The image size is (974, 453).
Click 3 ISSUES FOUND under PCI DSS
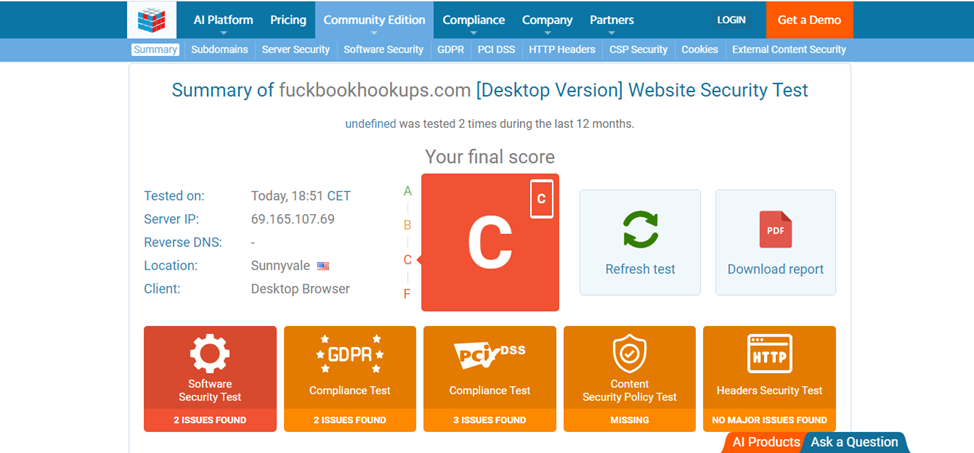(489, 420)
